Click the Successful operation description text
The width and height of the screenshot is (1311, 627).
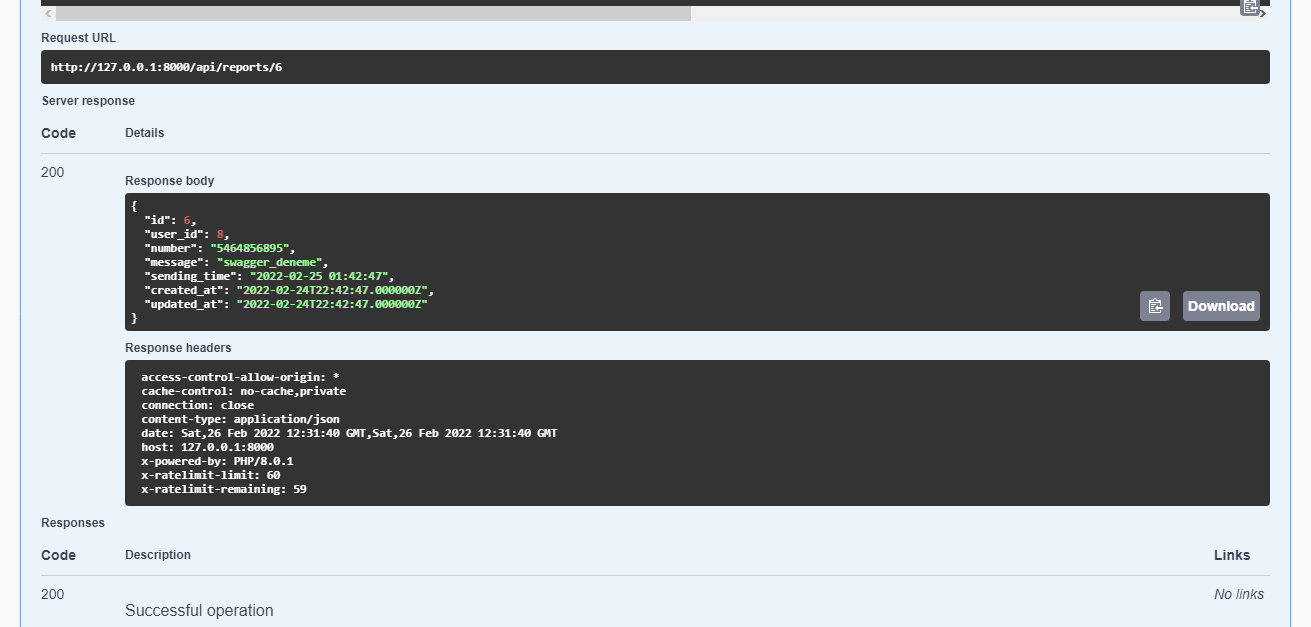pyautogui.click(x=199, y=610)
